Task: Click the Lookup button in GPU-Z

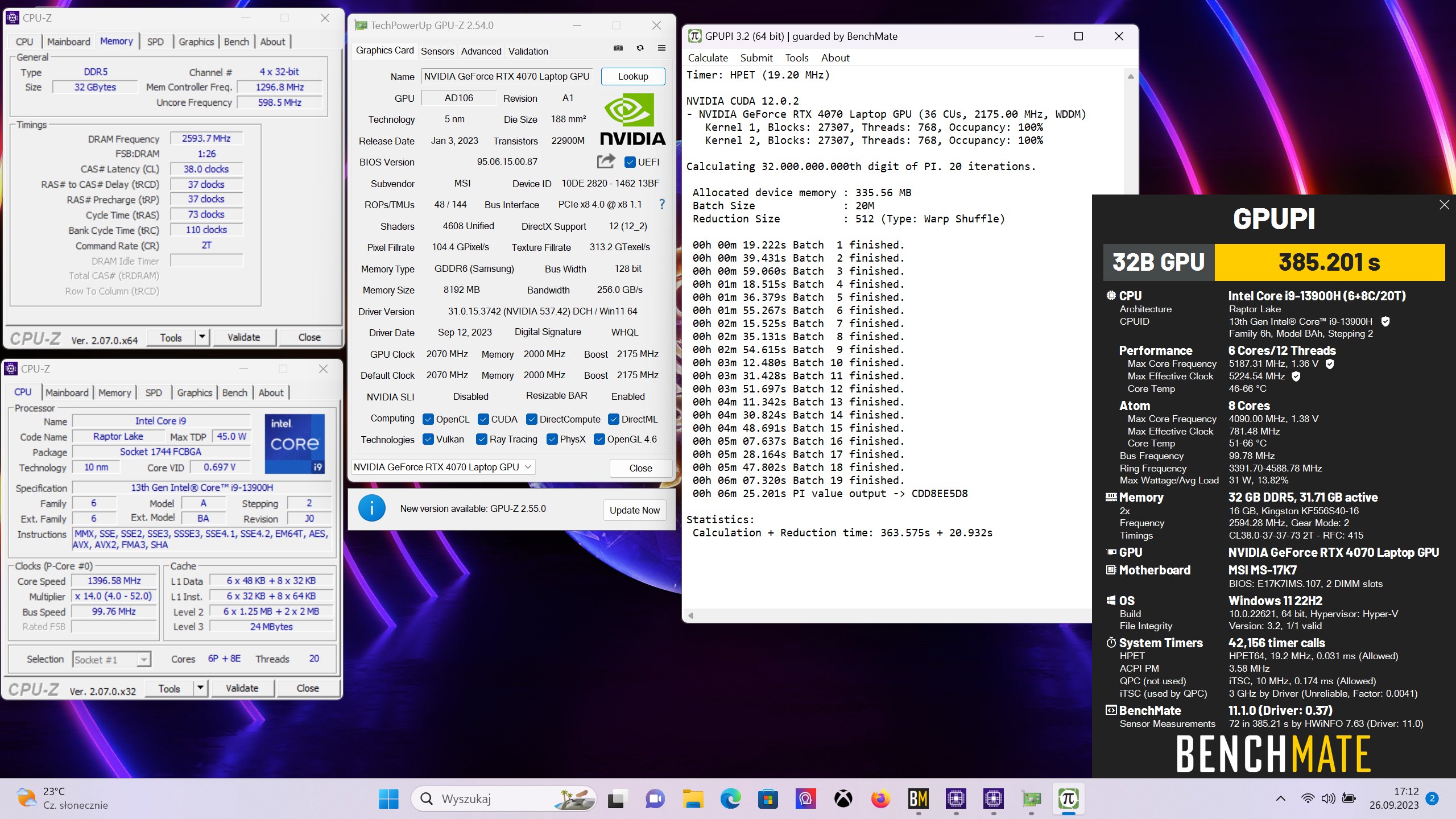Action: [x=633, y=76]
